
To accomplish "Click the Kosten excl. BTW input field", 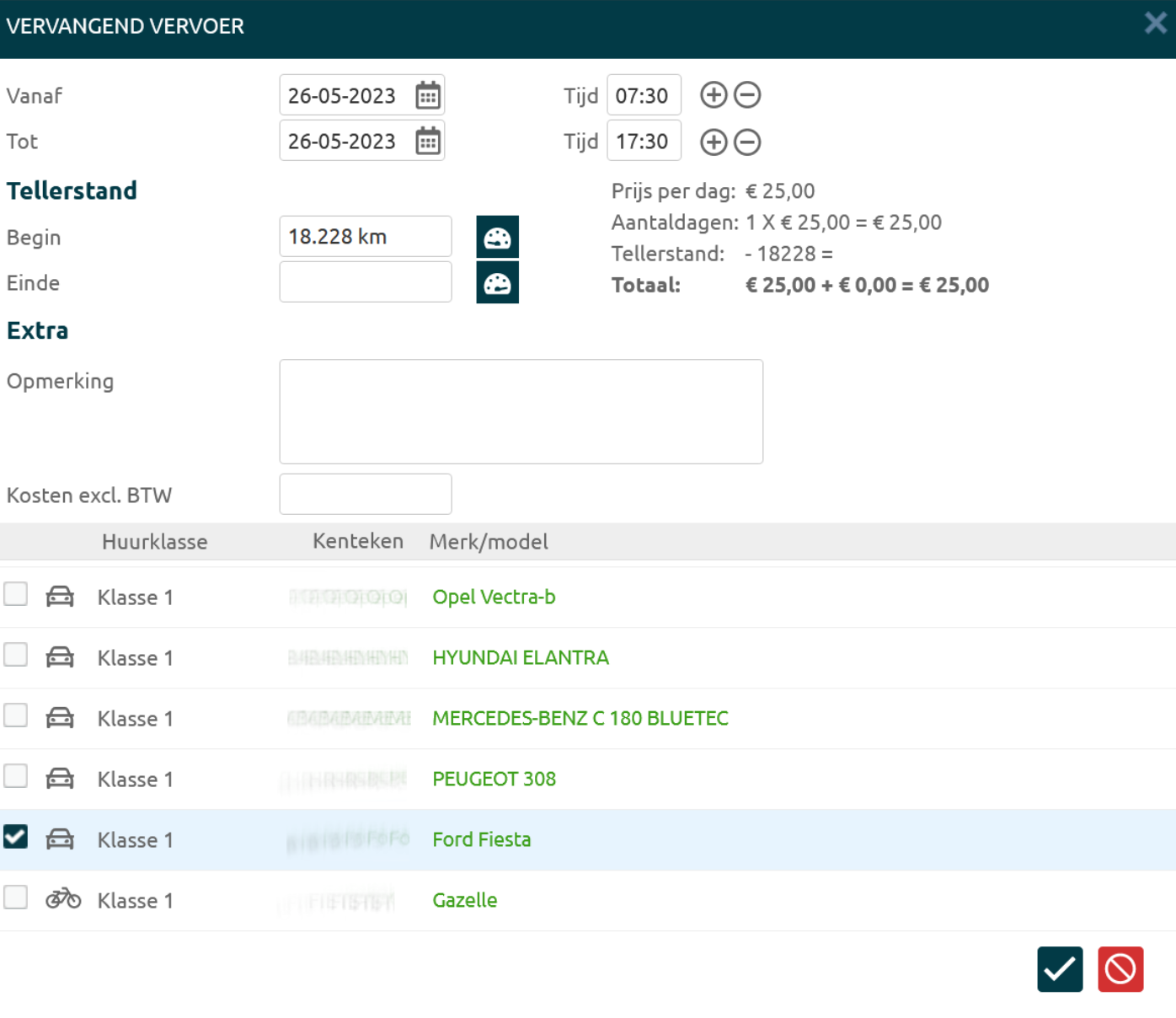I will click(x=366, y=495).
